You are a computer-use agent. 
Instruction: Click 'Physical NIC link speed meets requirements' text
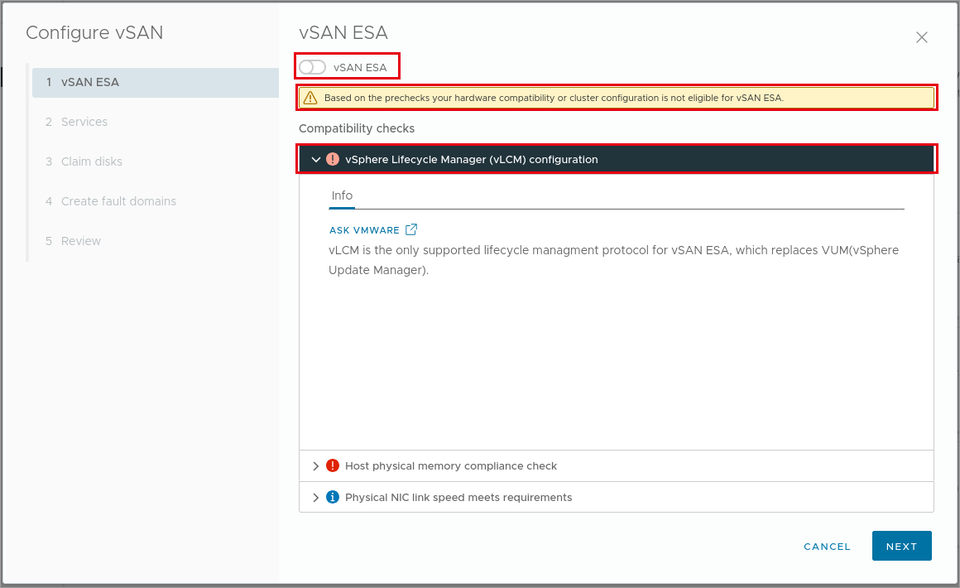pos(459,497)
